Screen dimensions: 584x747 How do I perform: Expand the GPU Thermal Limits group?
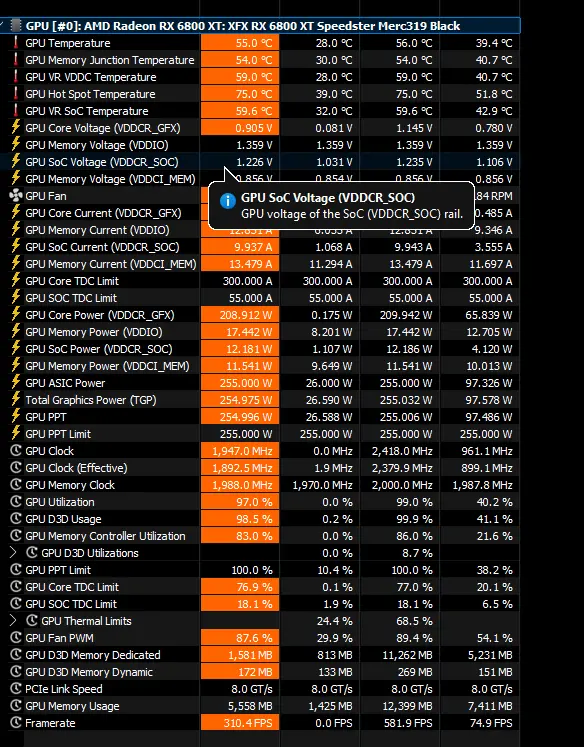(13, 621)
